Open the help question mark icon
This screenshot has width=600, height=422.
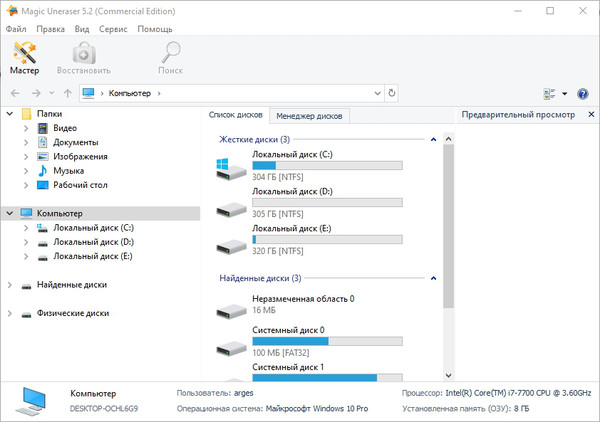pos(583,93)
